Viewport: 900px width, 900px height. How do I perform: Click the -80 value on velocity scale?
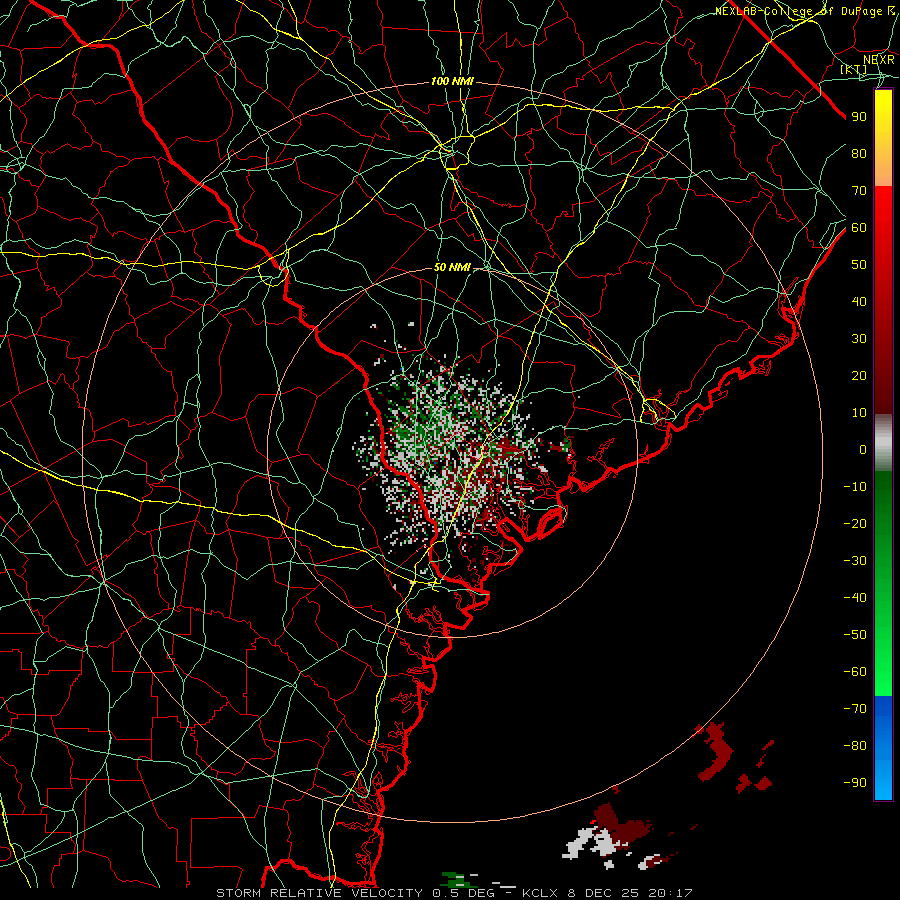pos(855,746)
